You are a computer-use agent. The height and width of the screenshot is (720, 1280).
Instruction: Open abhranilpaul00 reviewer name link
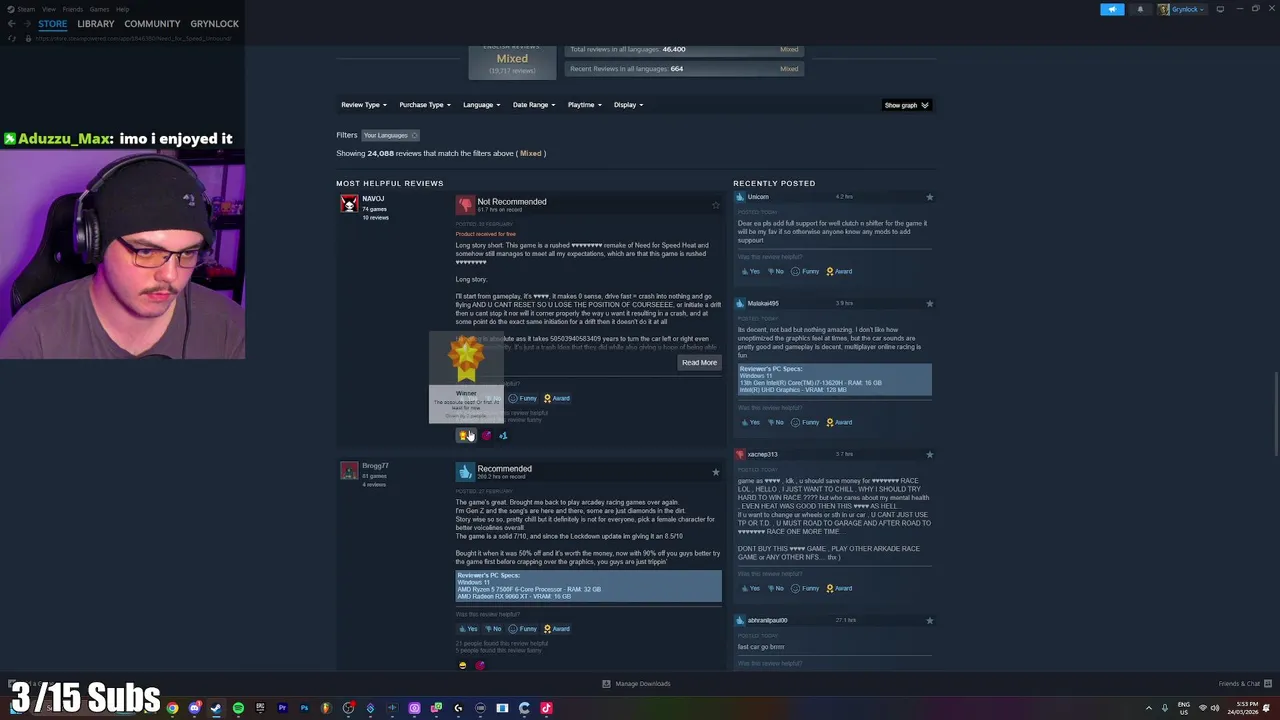767,620
